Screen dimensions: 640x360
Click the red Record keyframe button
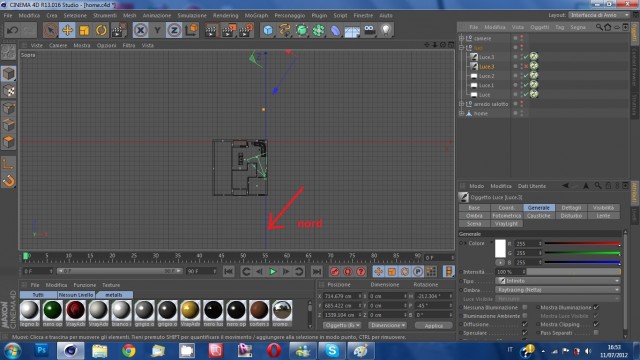tap(335, 271)
